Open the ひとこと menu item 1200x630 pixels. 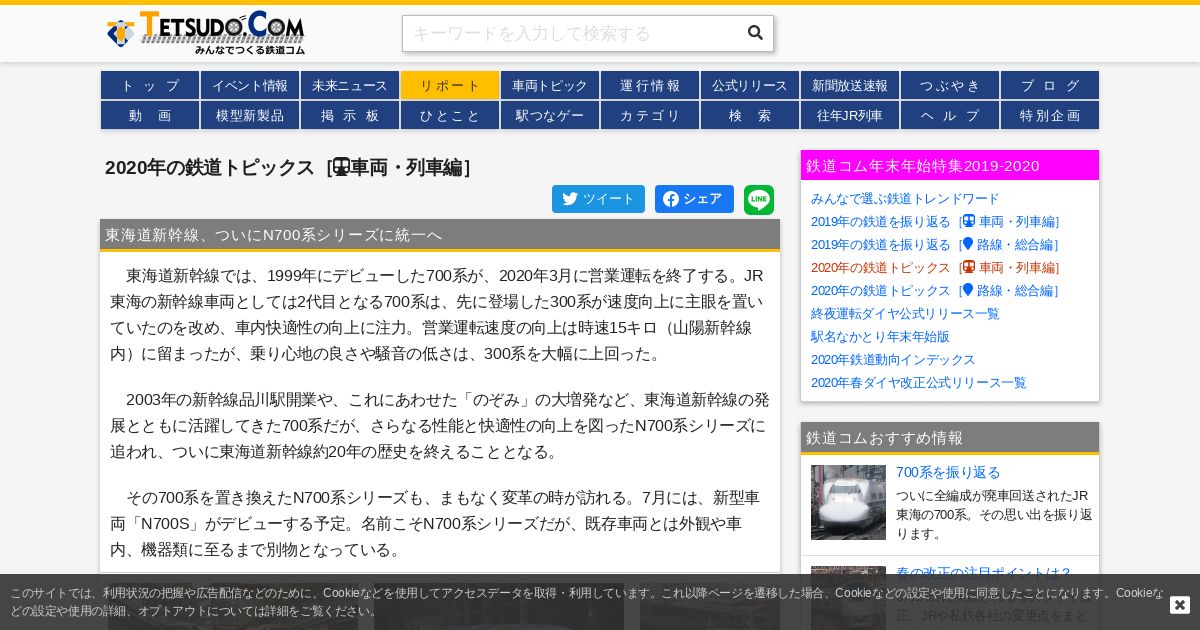[x=450, y=115]
